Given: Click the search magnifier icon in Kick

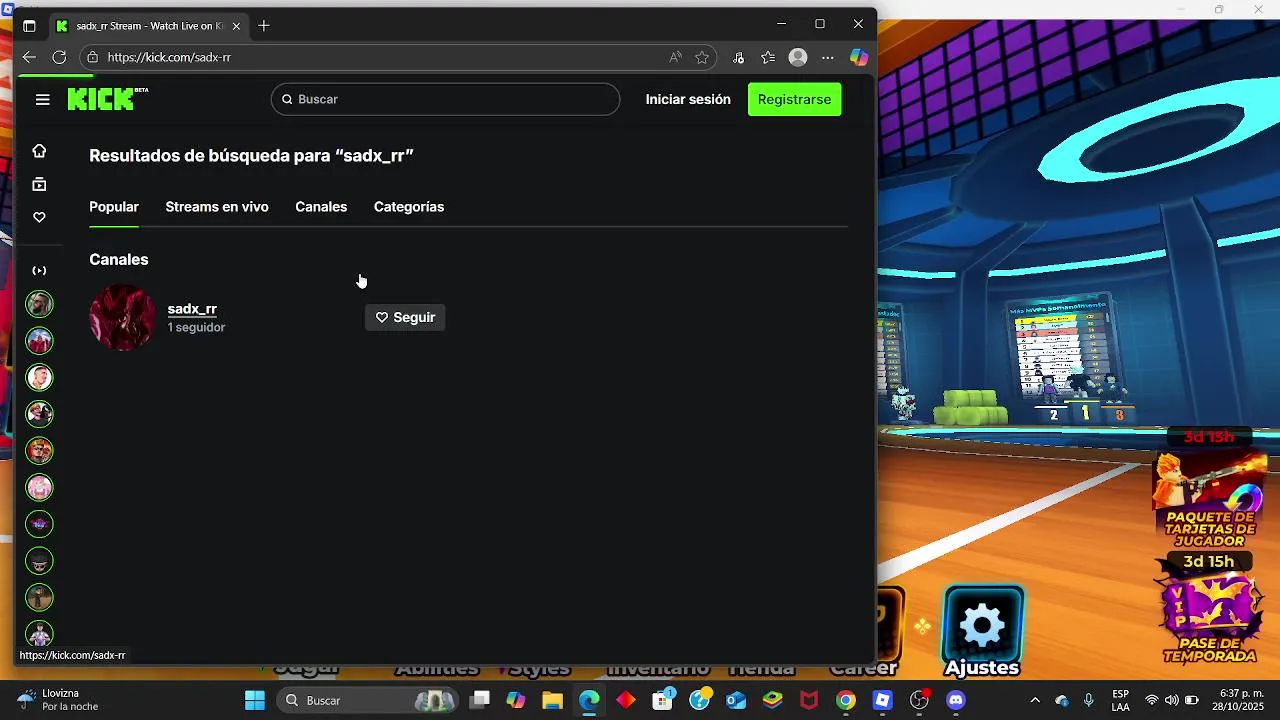Looking at the screenshot, I should pos(287,99).
